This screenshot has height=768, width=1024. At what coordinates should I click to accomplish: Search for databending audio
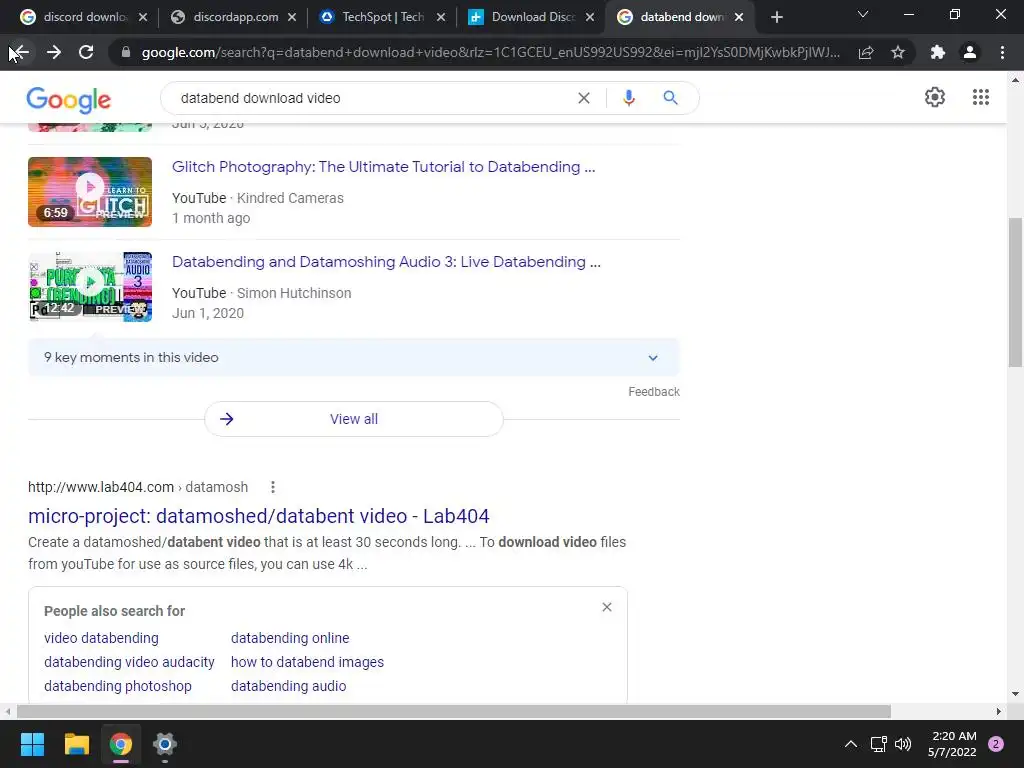point(288,686)
